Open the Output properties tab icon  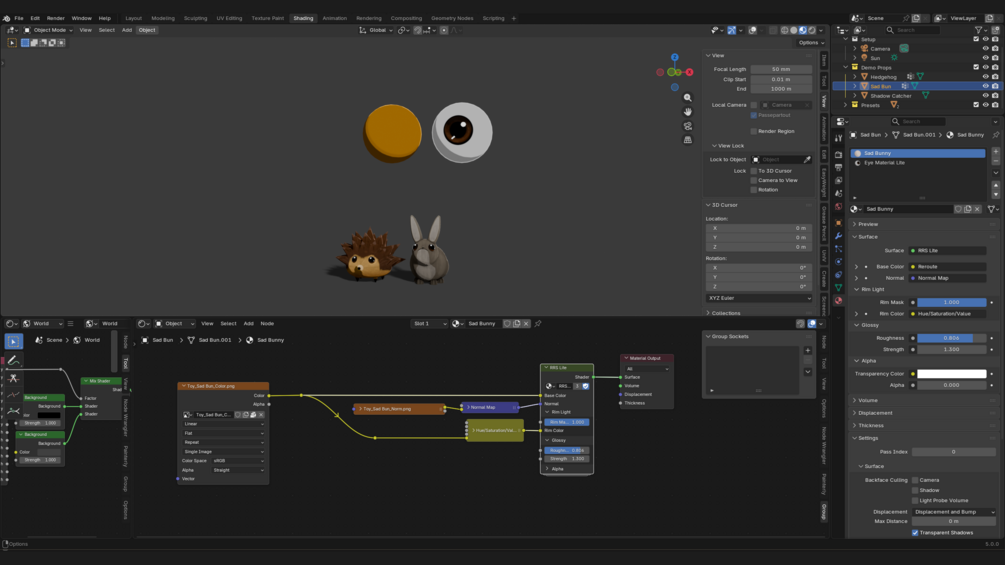[838, 167]
